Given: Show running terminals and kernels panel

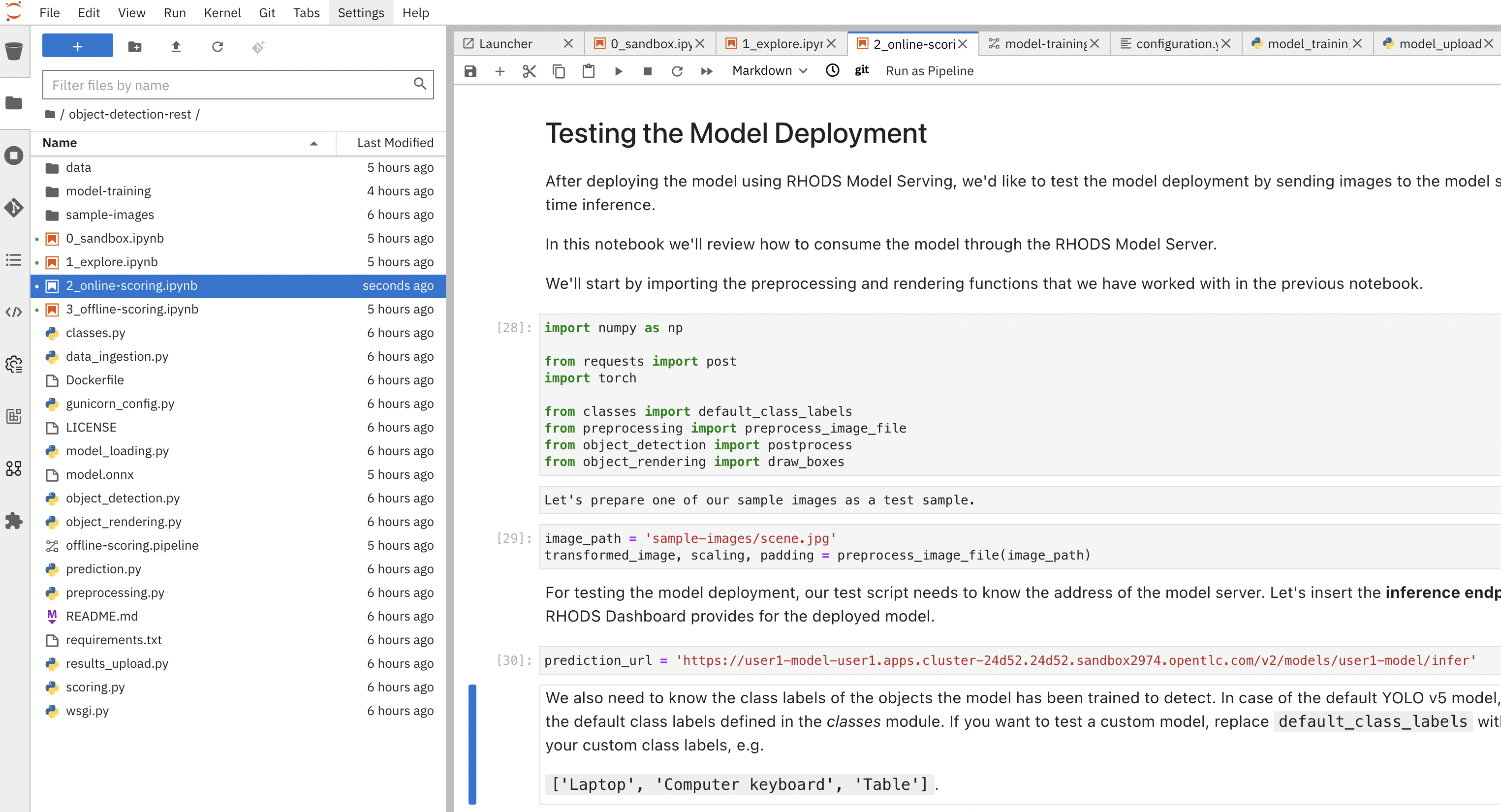Looking at the screenshot, I should click(x=14, y=156).
